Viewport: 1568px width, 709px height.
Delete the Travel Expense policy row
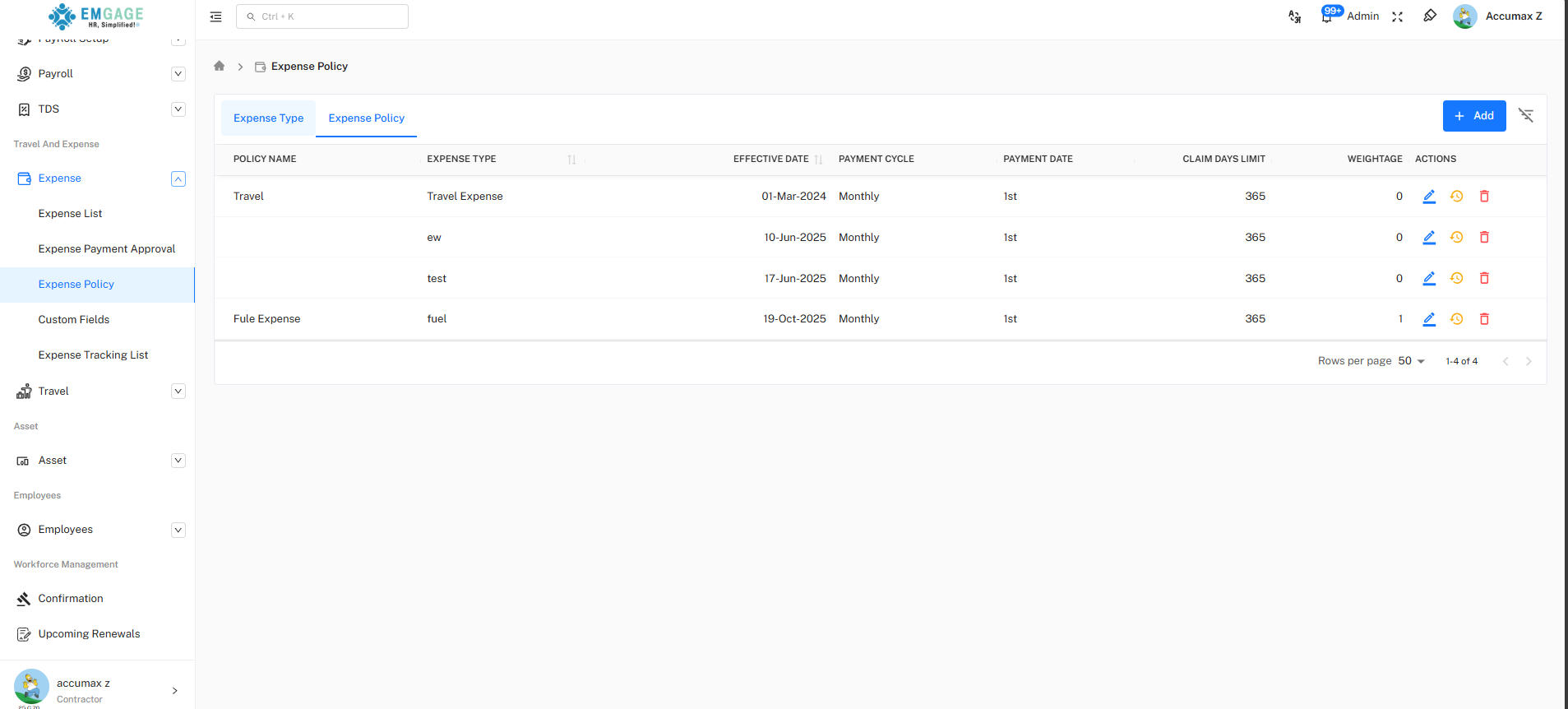(x=1484, y=197)
